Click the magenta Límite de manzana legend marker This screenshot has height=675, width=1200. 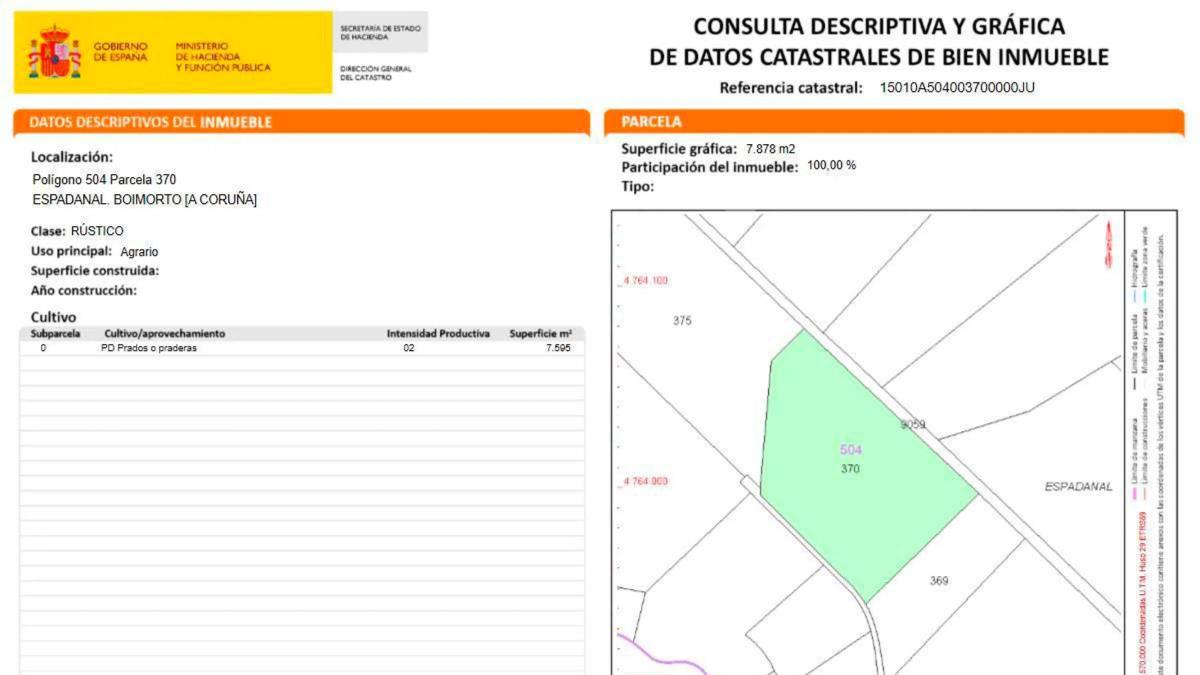[1133, 493]
